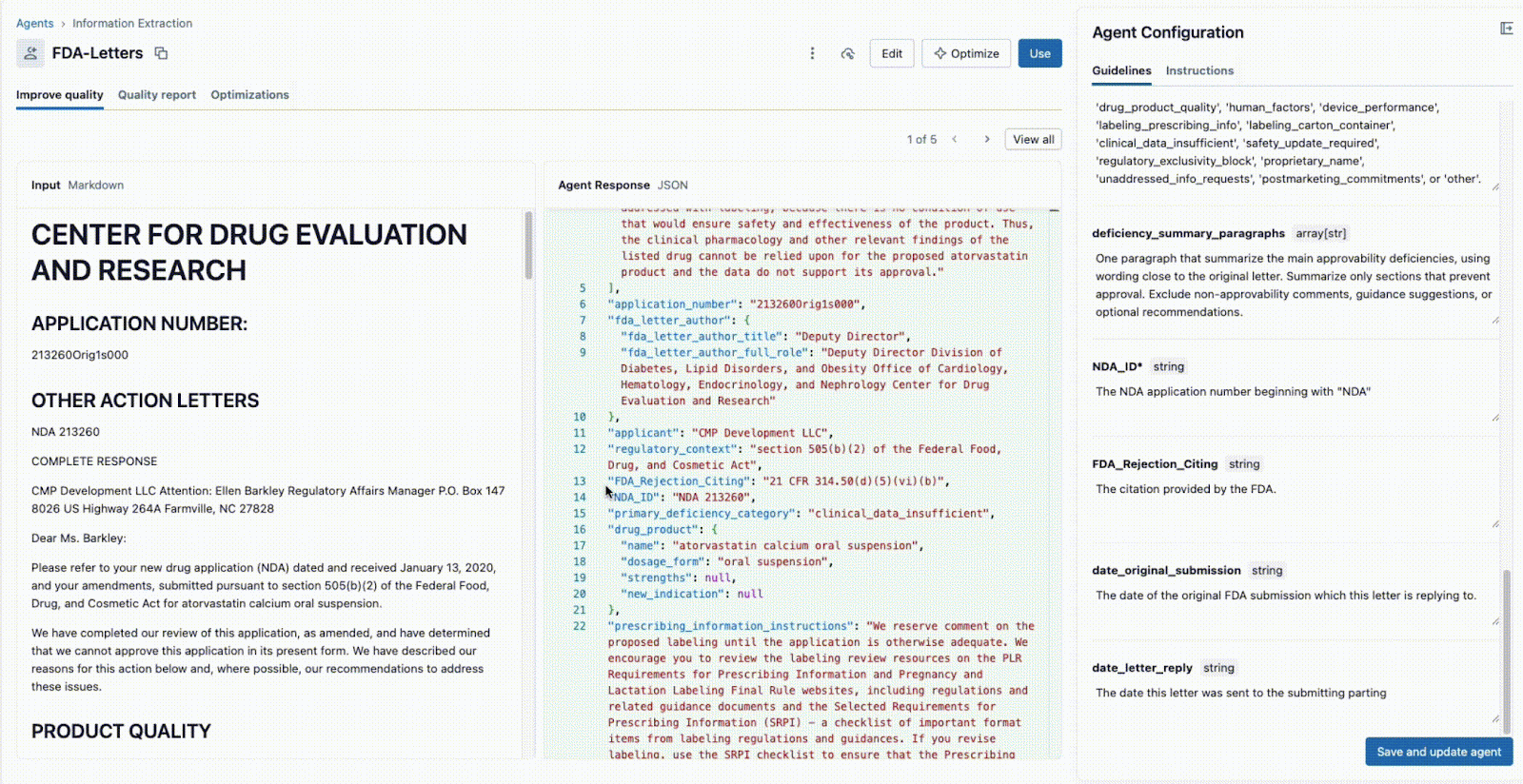Viewport: 1523px width, 784px height.
Task: Click the cloud sync icon beside Edit
Action: [x=847, y=53]
